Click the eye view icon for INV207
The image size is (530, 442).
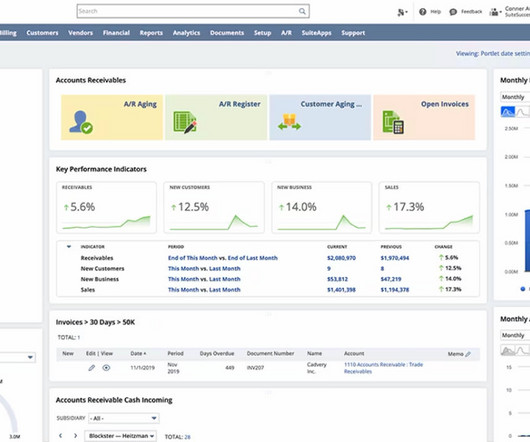106,368
